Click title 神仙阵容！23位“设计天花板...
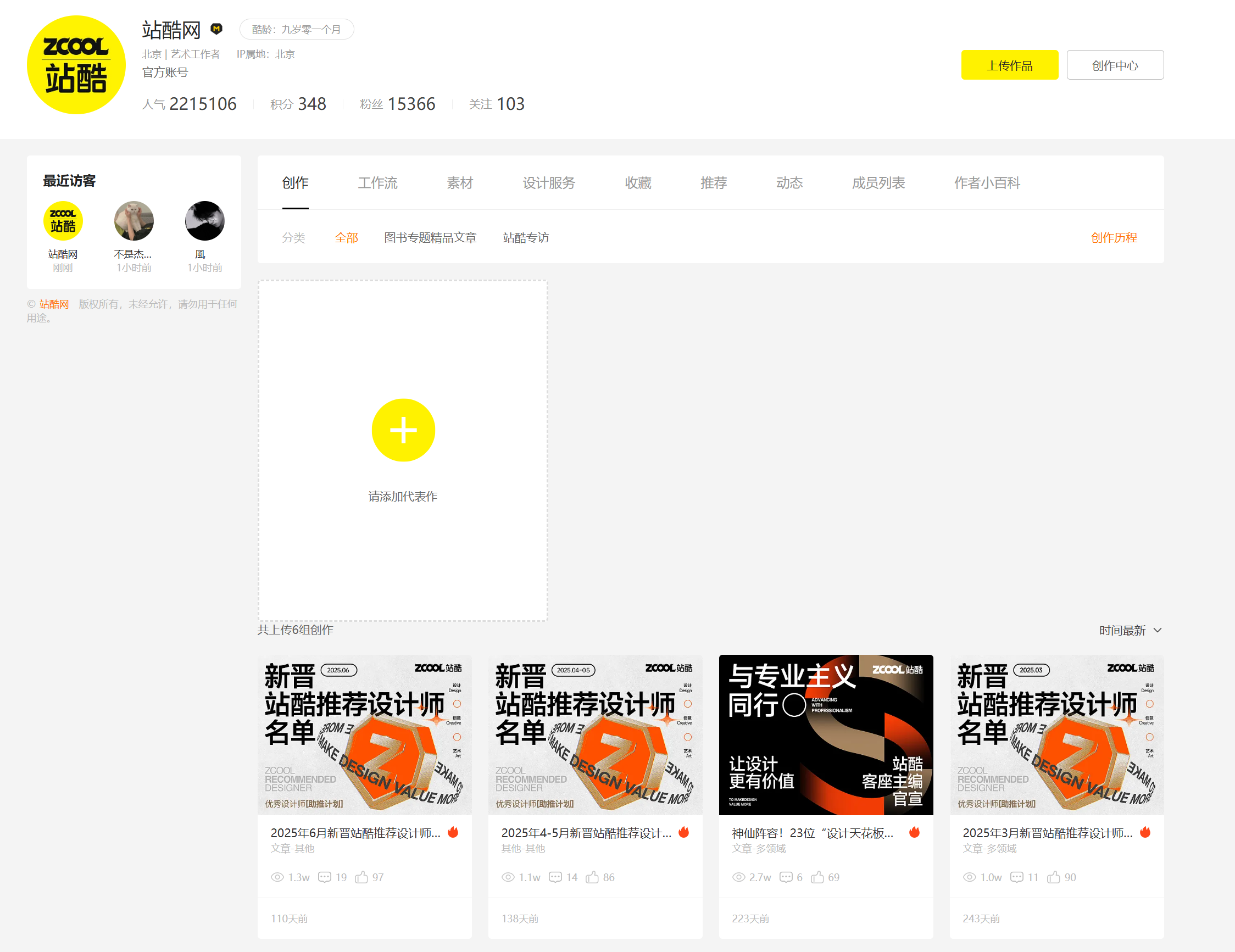Screen dimensions: 1235x952 click(813, 833)
